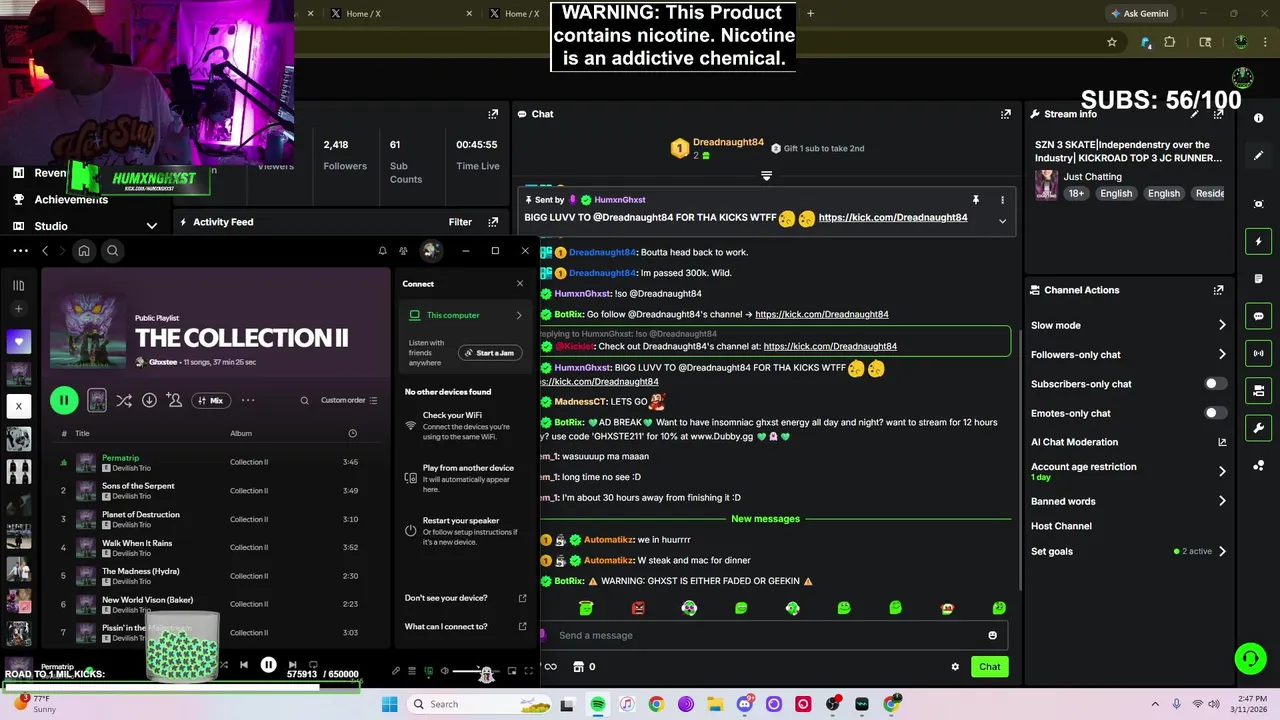Open Spotify notifications bell

[x=382, y=251]
